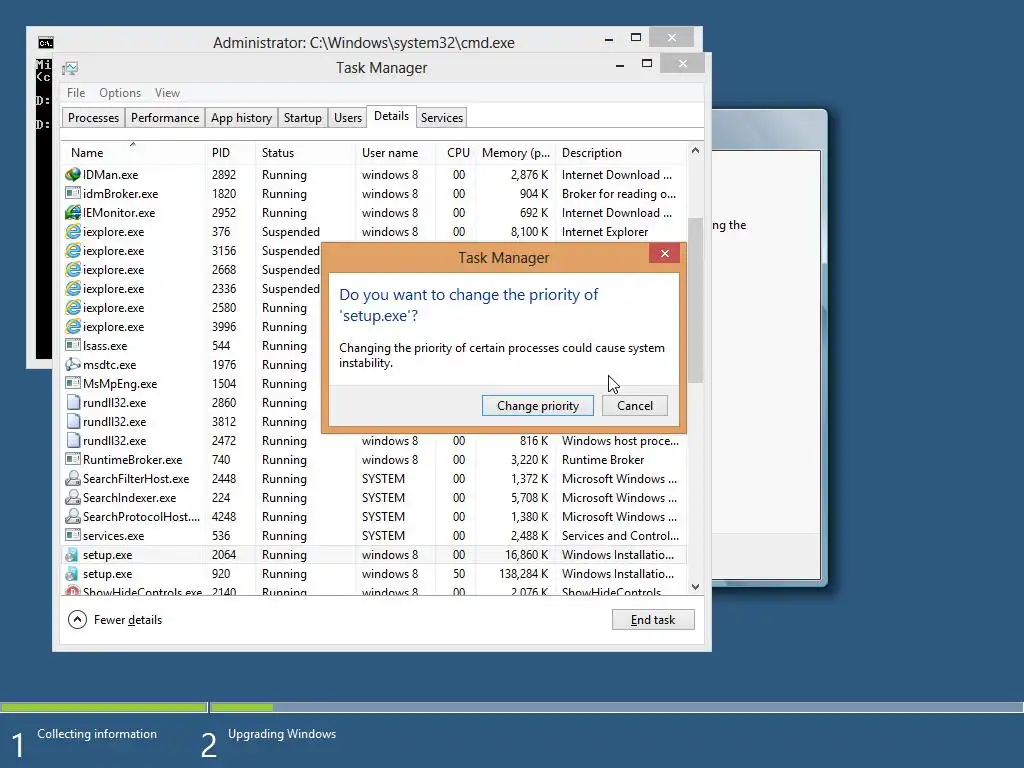The width and height of the screenshot is (1024, 768).
Task: Switch to the Startup tab
Action: [x=302, y=118]
